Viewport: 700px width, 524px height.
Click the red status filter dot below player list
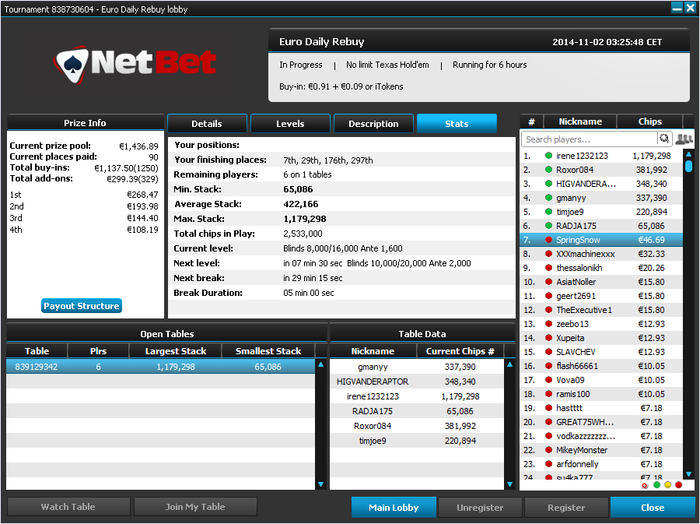(679, 485)
